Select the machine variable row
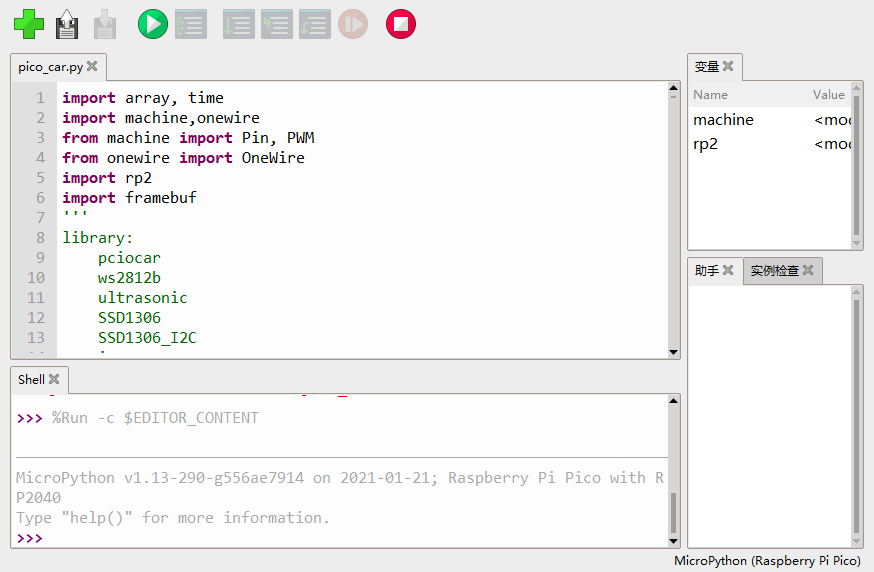Image resolution: width=874 pixels, height=572 pixels. [x=724, y=120]
